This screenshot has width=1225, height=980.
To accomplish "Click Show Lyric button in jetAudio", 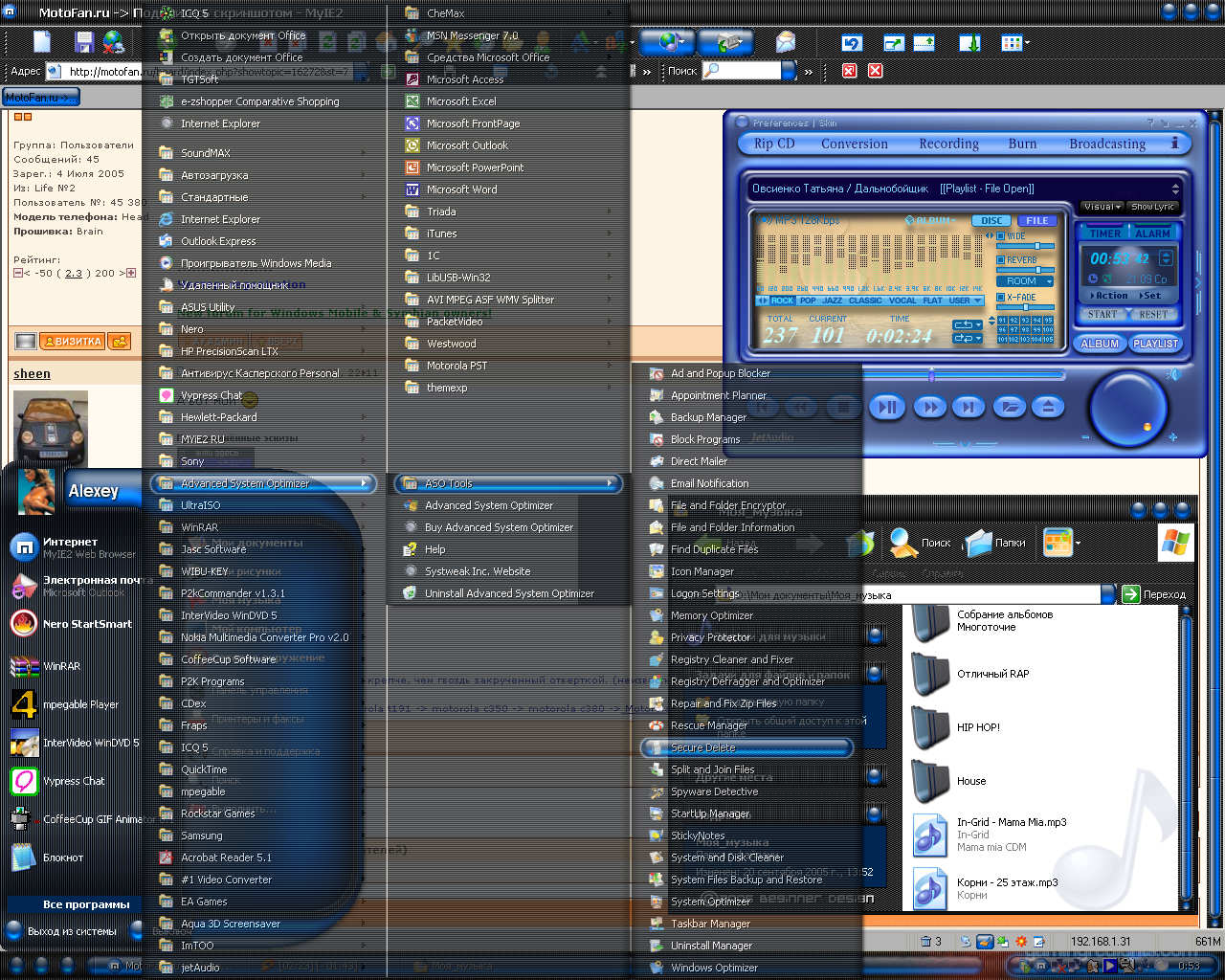I will tap(1152, 207).
